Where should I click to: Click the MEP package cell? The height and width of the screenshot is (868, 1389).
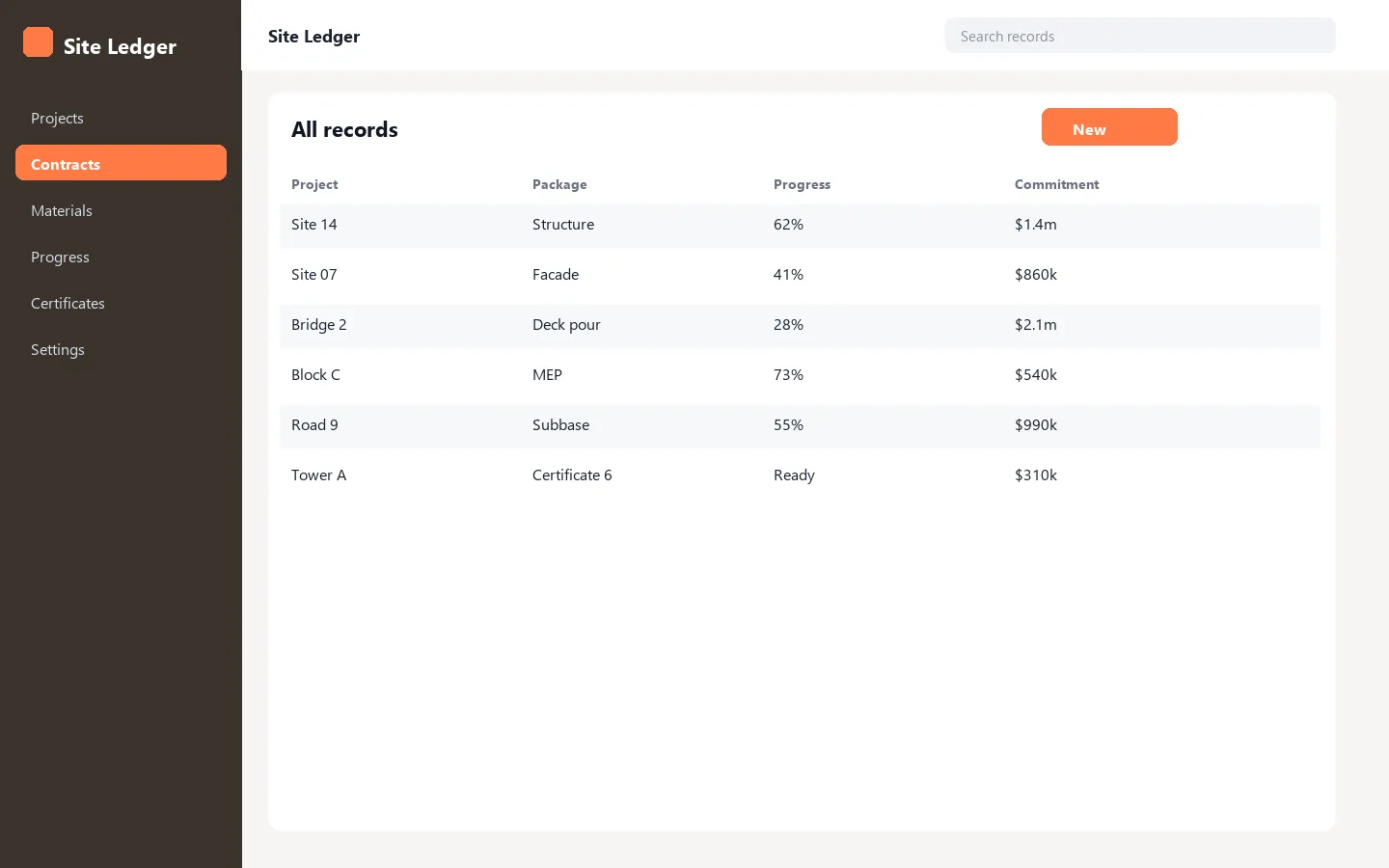[547, 374]
